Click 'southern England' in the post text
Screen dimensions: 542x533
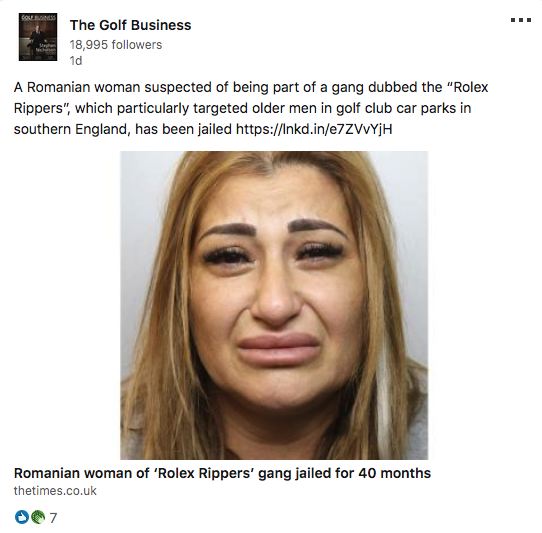click(x=72, y=129)
